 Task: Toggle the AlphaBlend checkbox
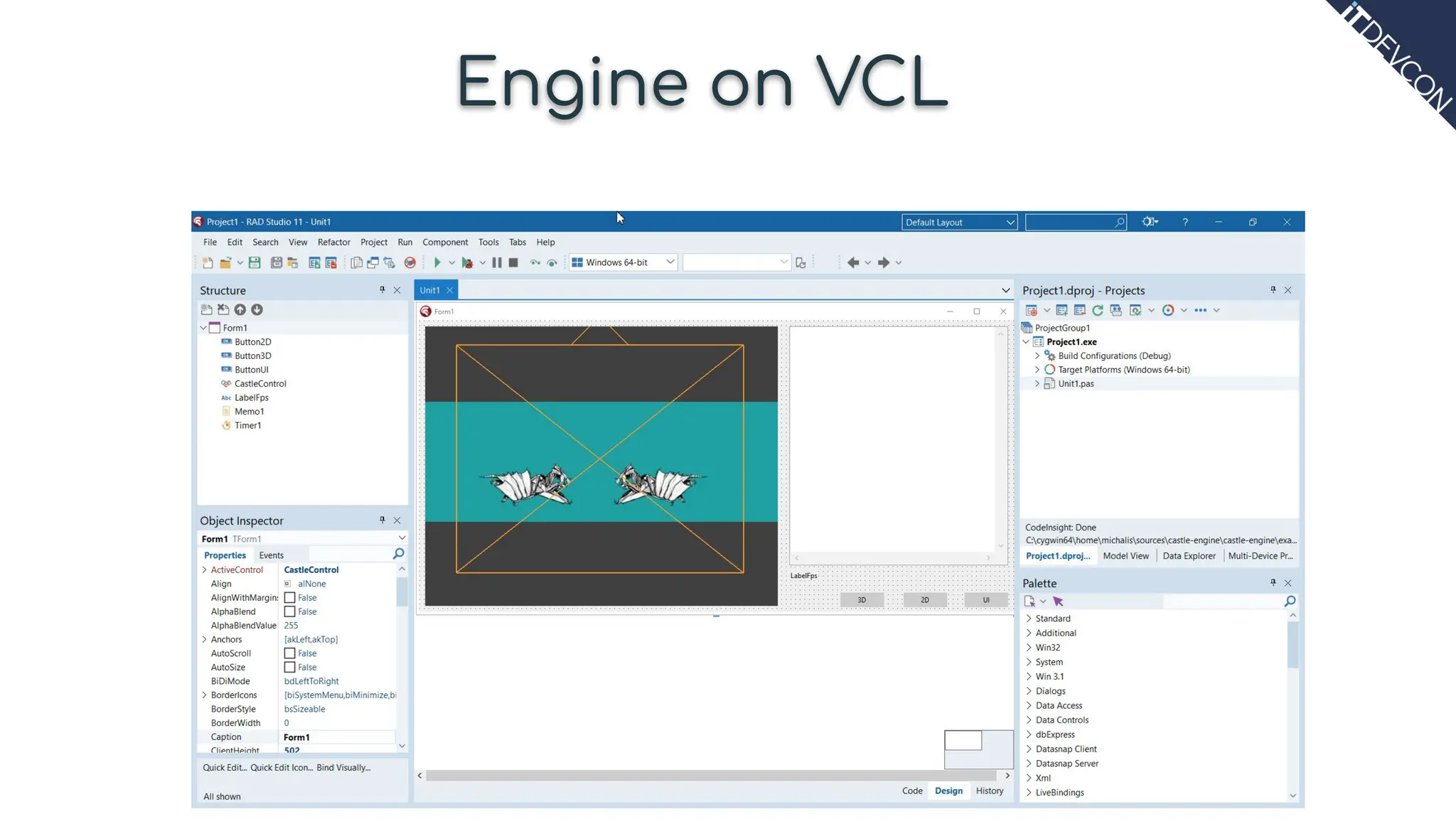(x=289, y=611)
